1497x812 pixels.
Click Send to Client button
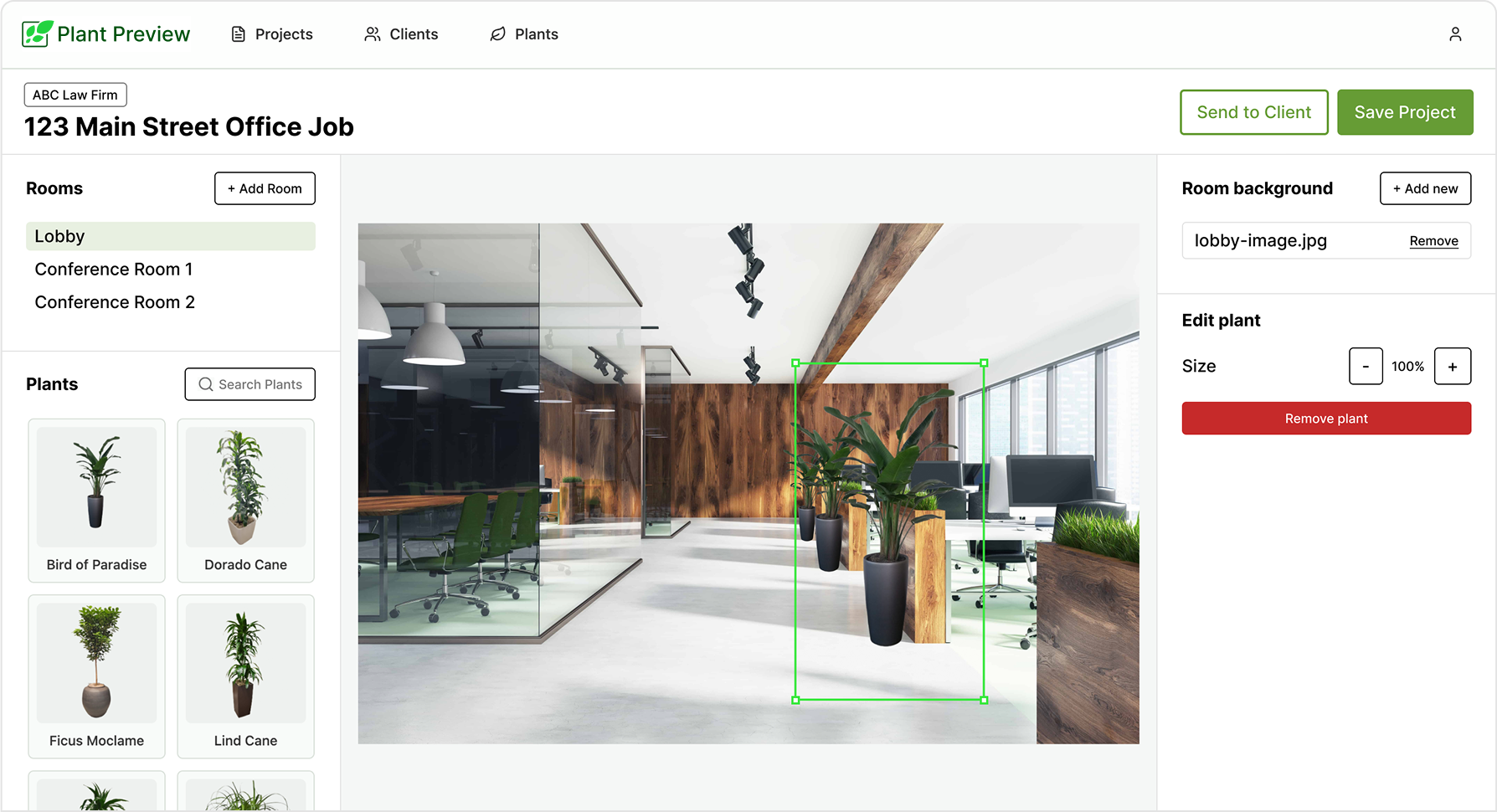(1254, 112)
